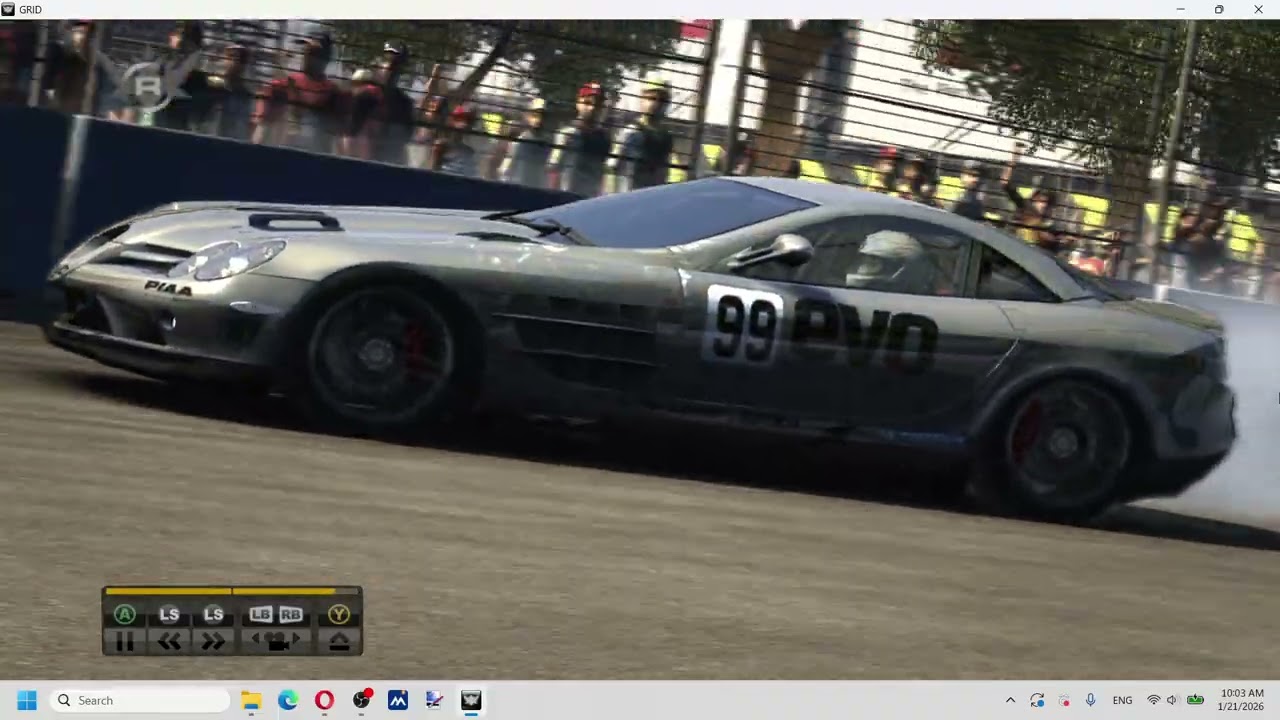Open the clock showing 10:03 AM
Image resolution: width=1280 pixels, height=720 pixels.
(1241, 700)
